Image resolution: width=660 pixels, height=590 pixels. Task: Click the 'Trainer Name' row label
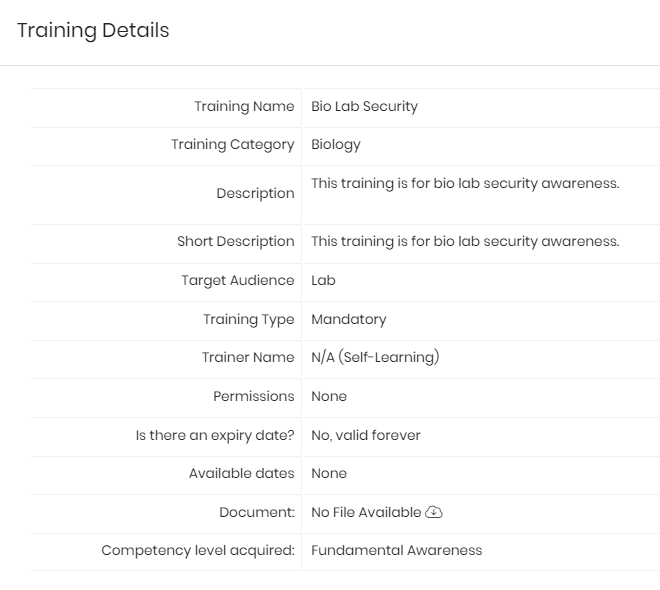tap(248, 357)
